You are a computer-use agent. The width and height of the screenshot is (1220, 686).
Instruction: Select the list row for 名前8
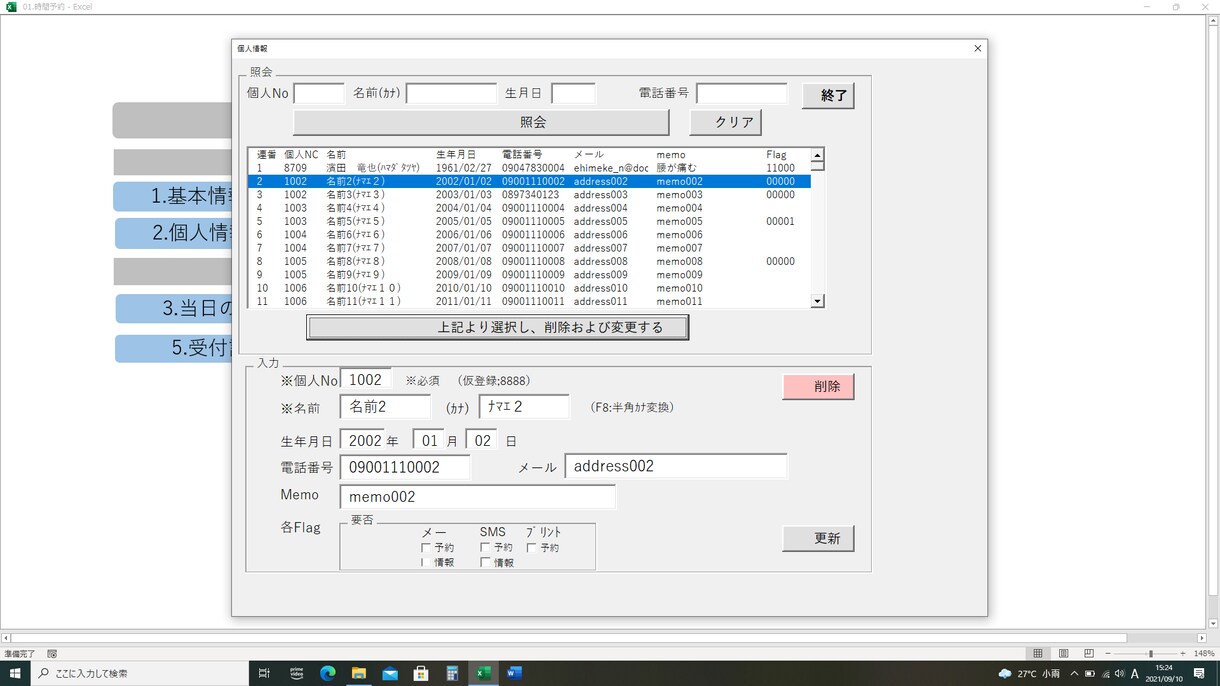click(529, 261)
